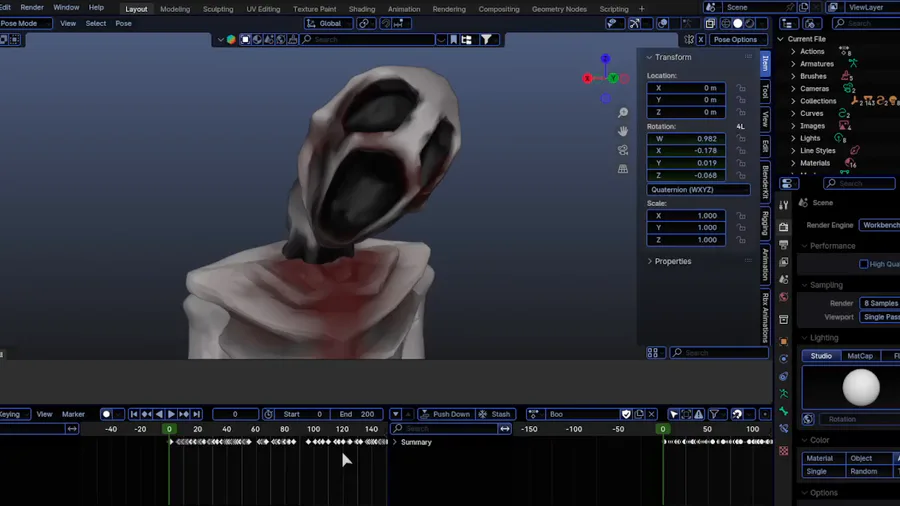900x506 pixels.
Task: Open the Scene properties tab icon
Action: pyautogui.click(x=783, y=279)
